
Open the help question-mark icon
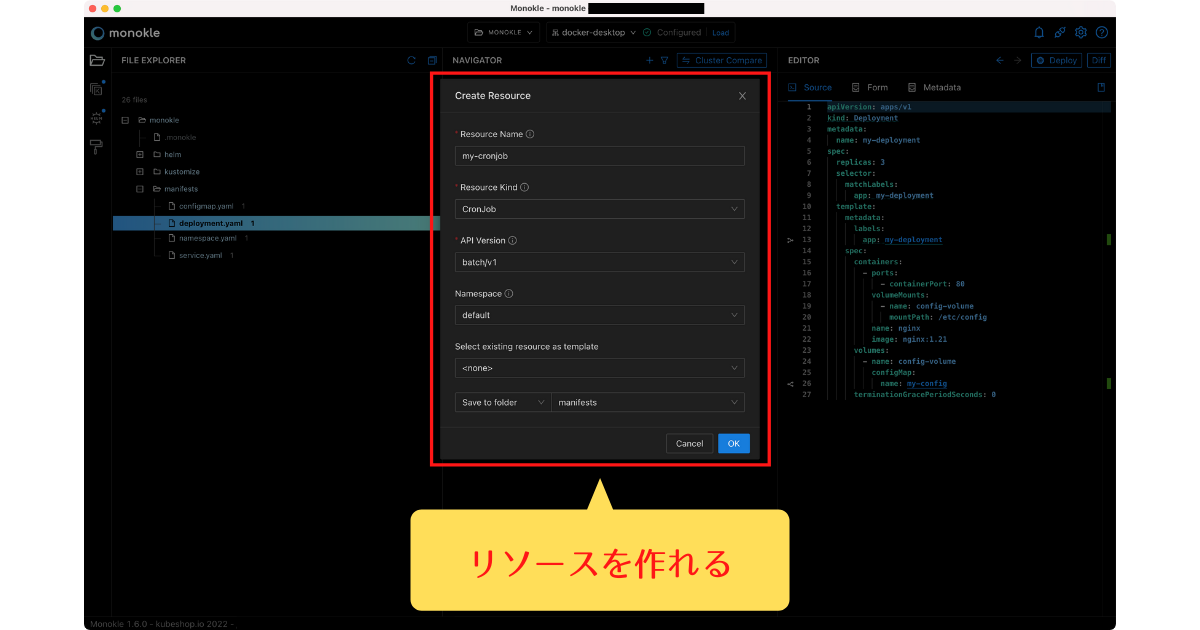click(1102, 32)
